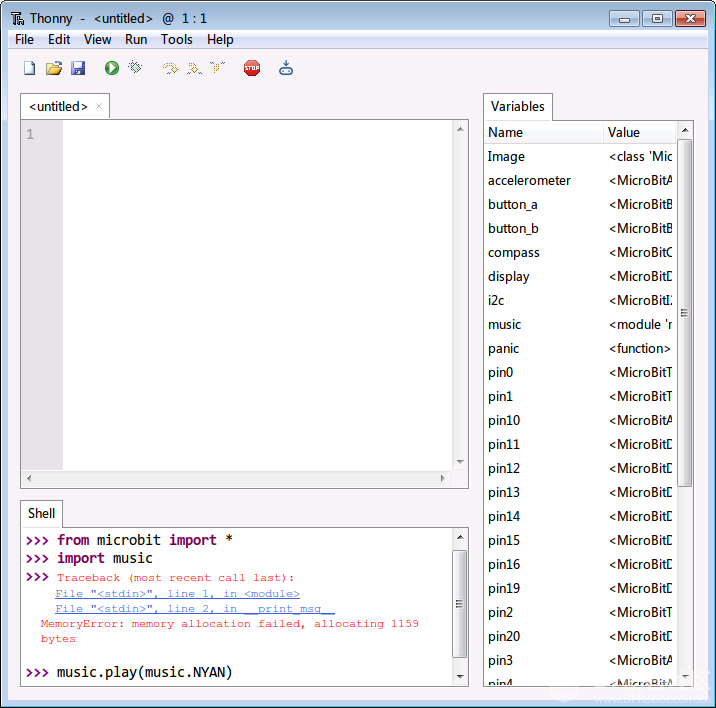Select the Image variable row
The width and height of the screenshot is (716, 708).
580,156
